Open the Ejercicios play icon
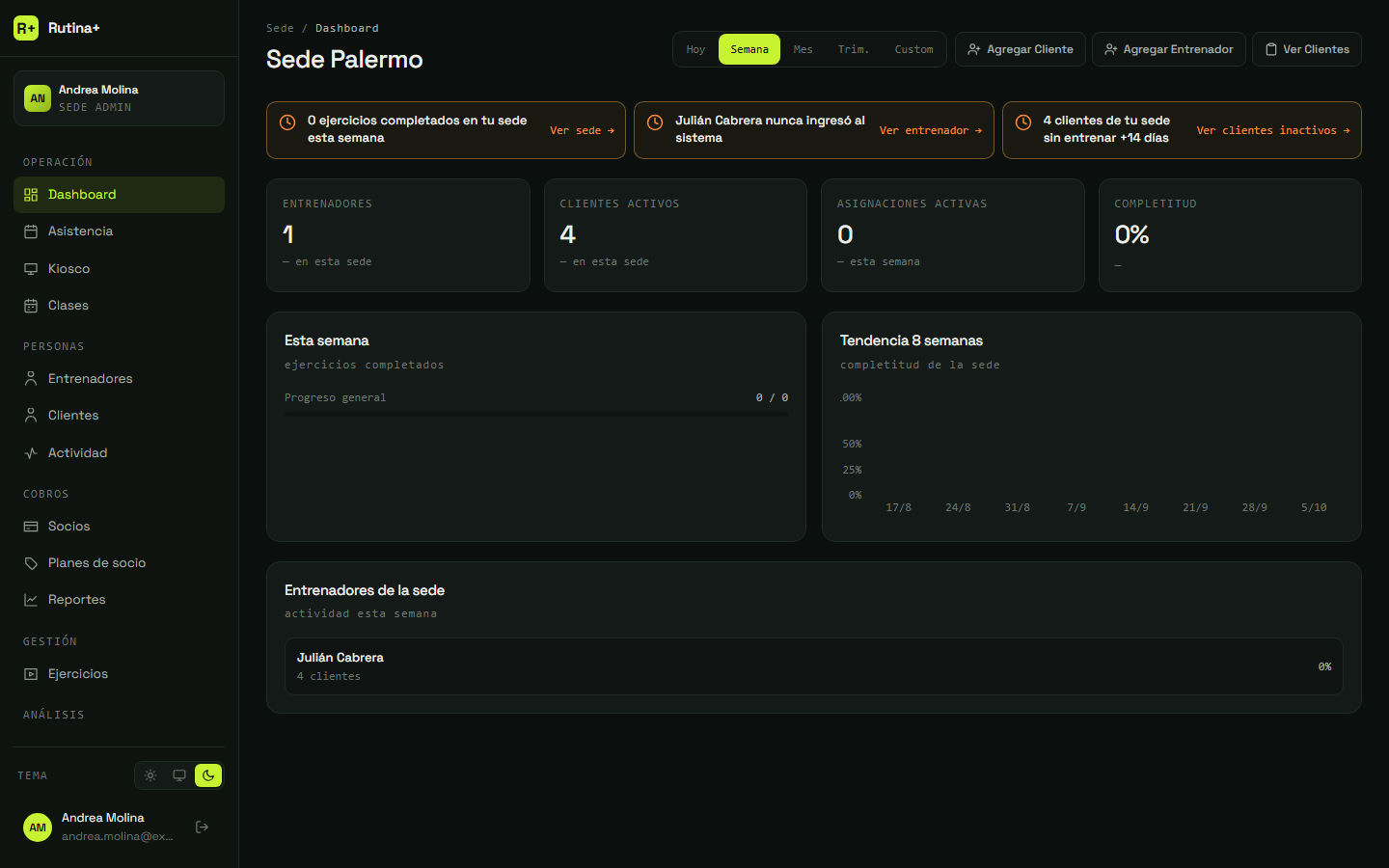This screenshot has width=1389, height=868. (x=31, y=674)
